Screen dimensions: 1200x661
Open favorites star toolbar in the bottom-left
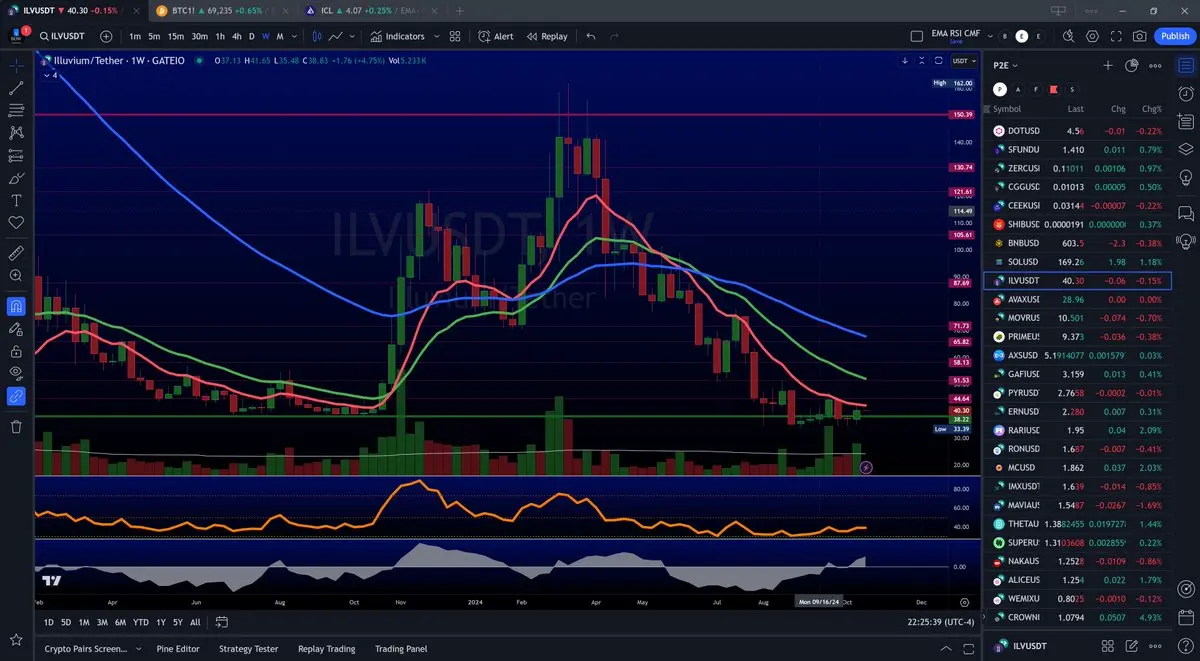pyautogui.click(x=16, y=639)
